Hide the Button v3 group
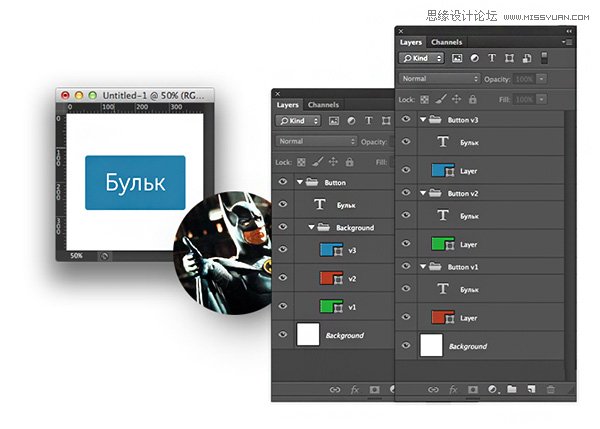600x429 pixels. point(406,119)
